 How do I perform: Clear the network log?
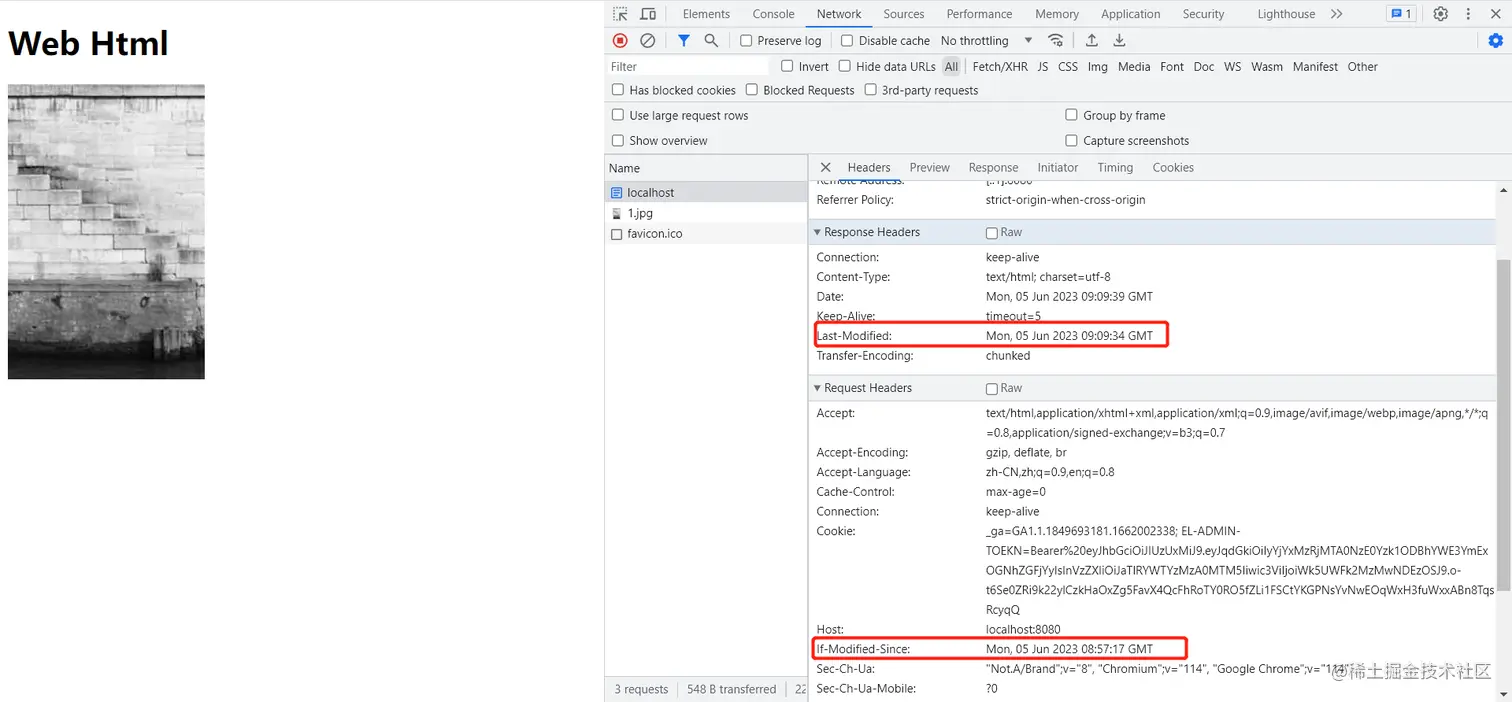(x=648, y=40)
